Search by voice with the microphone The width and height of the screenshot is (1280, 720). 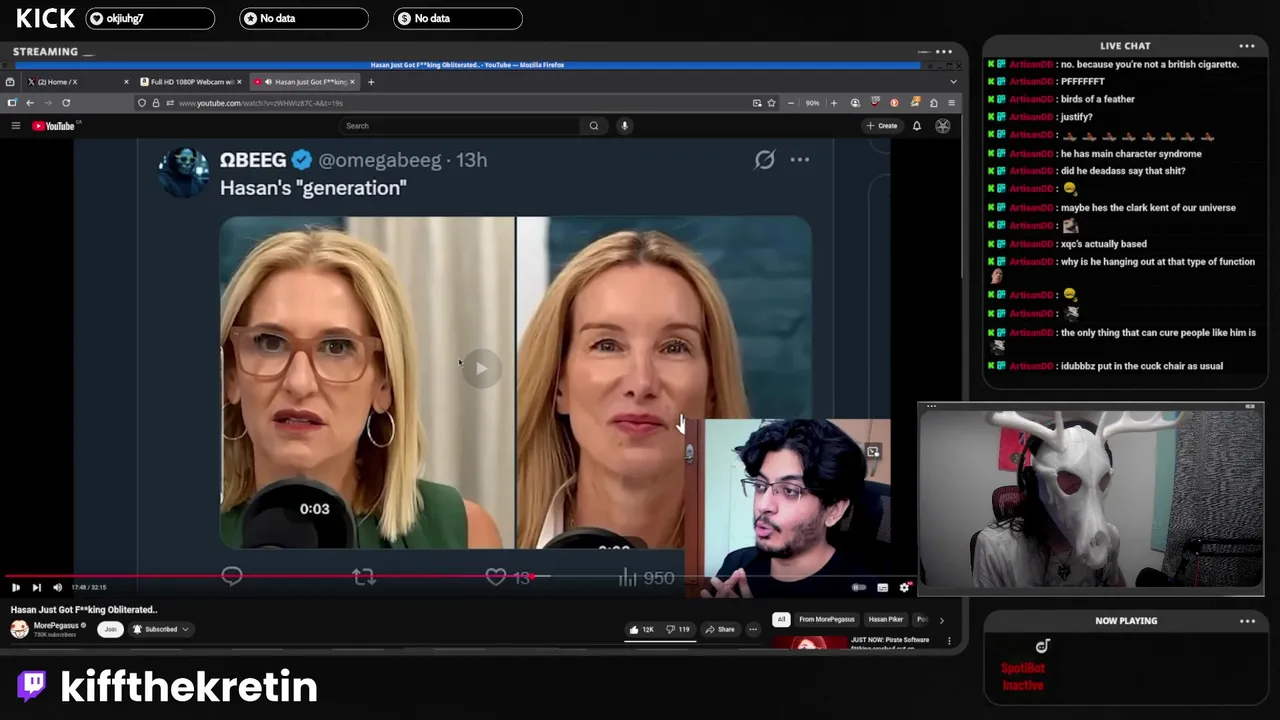pos(624,126)
